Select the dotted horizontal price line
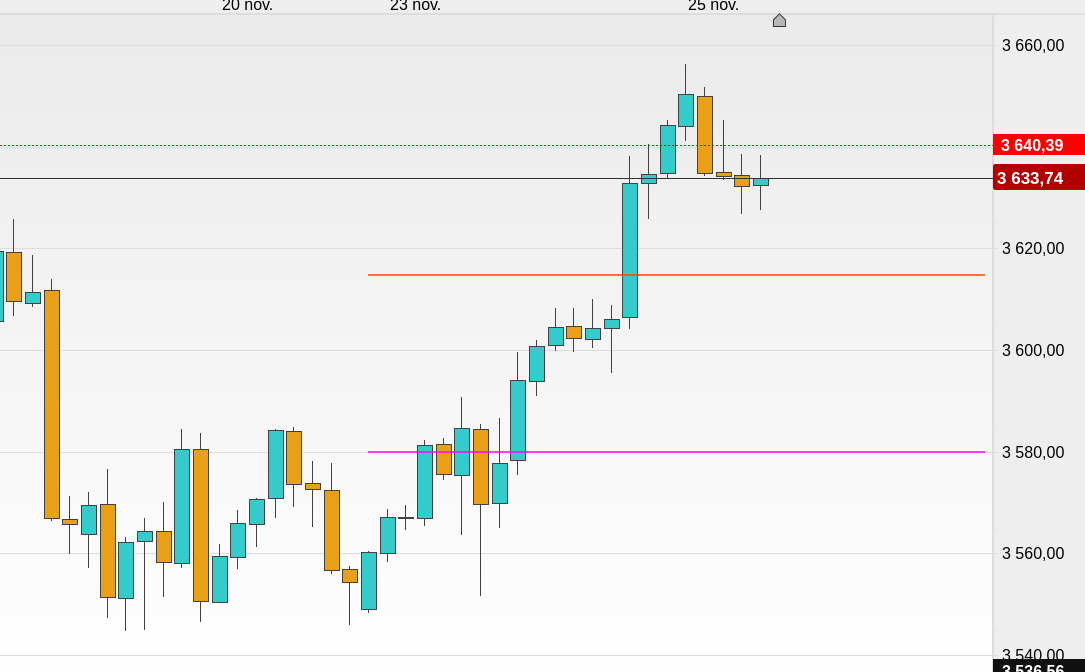This screenshot has width=1085, height=672. [x=300, y=145]
